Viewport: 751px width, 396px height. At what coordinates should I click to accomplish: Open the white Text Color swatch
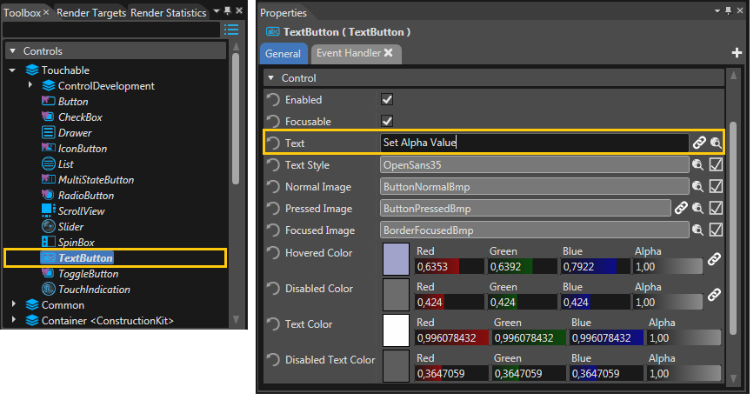click(x=396, y=330)
